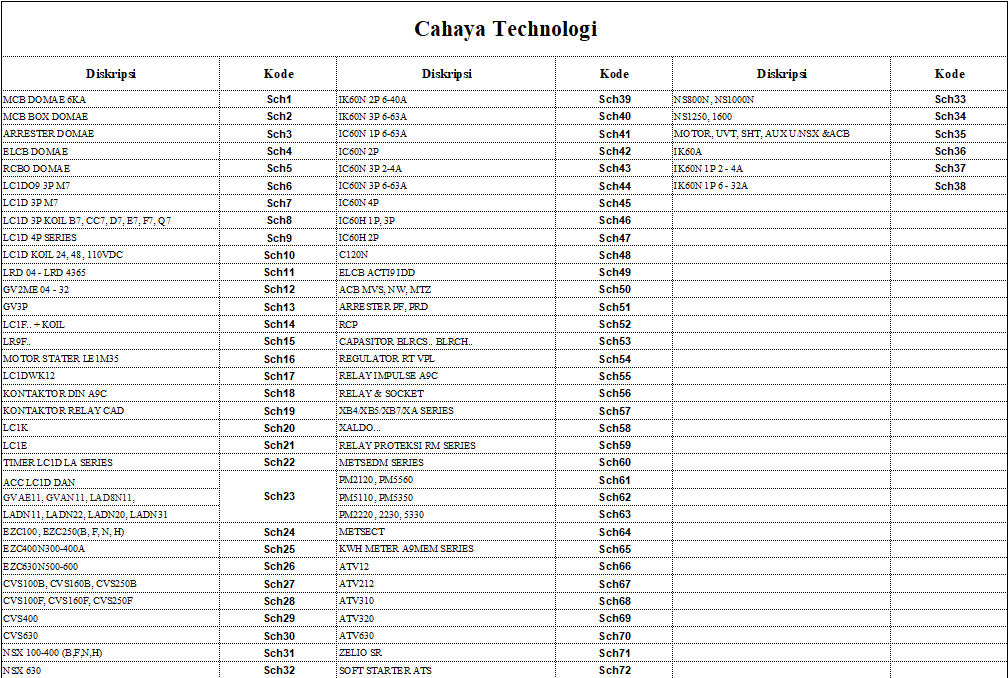Select code Sch72 in the table
Screen dimensions: 1008x678
[615, 670]
